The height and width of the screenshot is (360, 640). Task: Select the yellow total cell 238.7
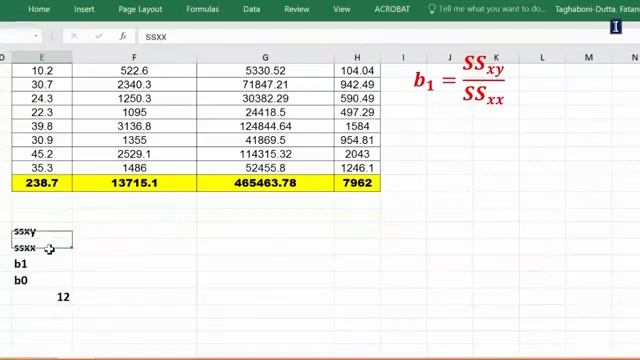click(42, 183)
